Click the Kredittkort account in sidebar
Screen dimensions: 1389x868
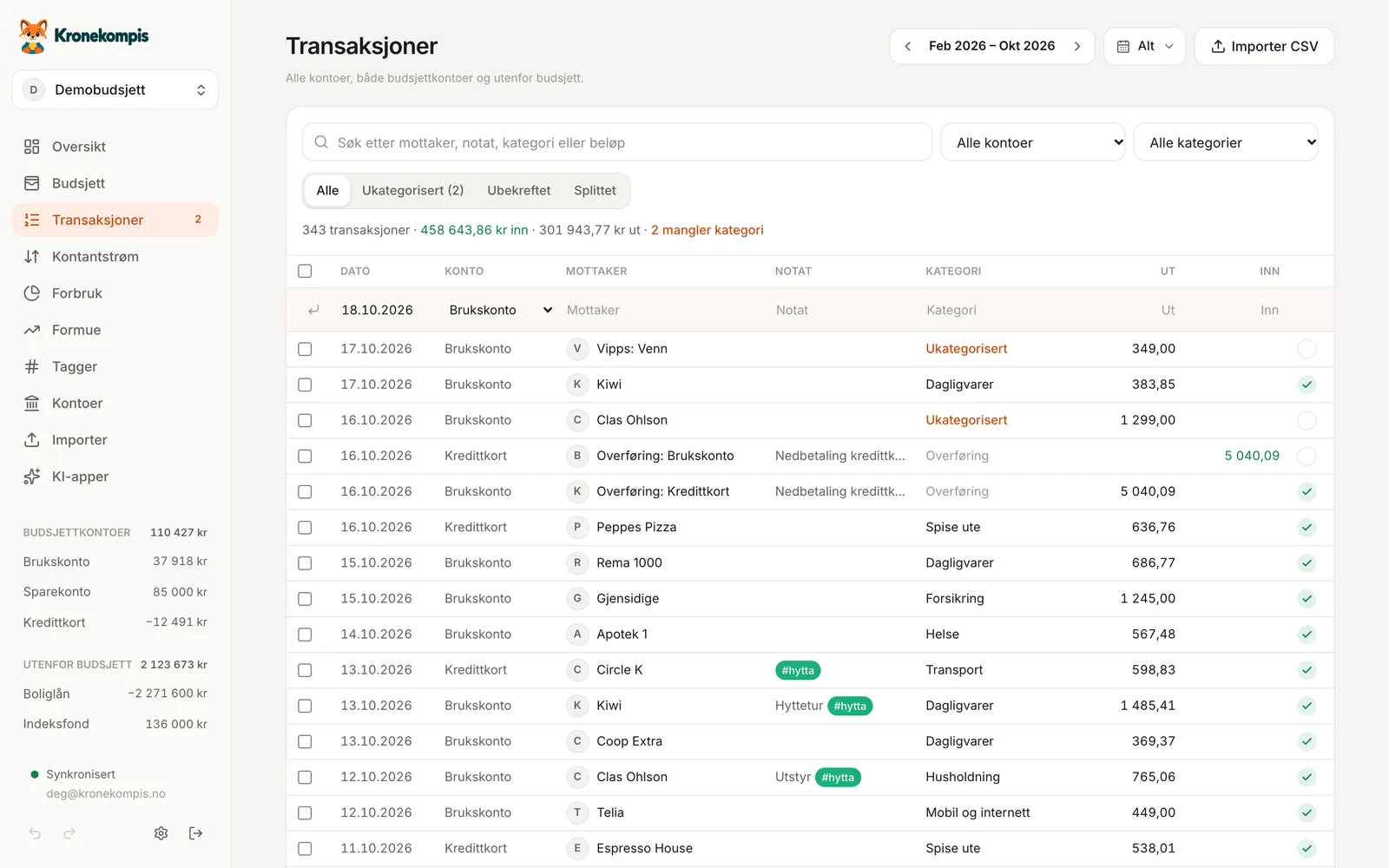tap(115, 622)
